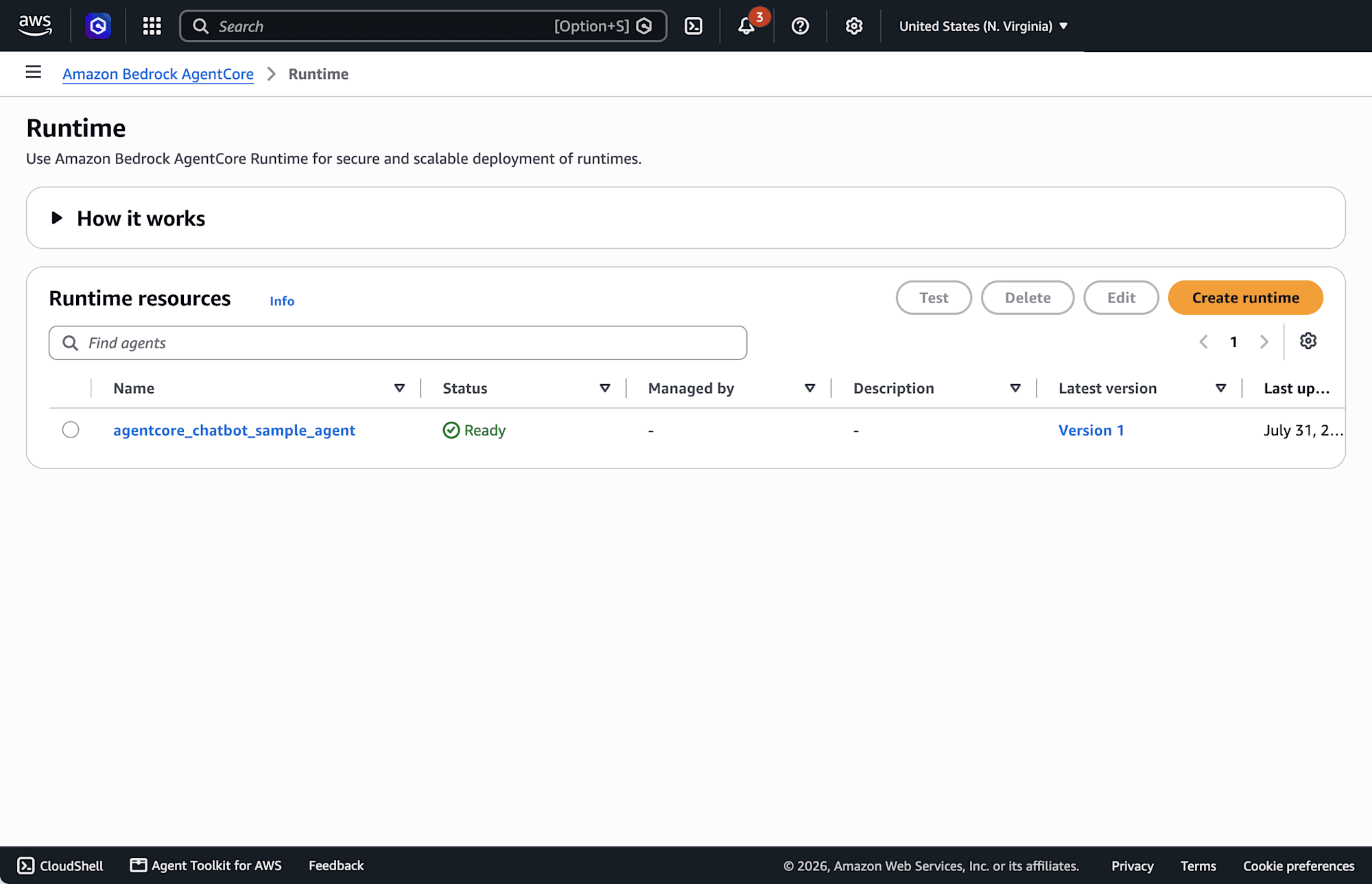
Task: Sort by the Latest version column arrow
Action: tap(1221, 388)
